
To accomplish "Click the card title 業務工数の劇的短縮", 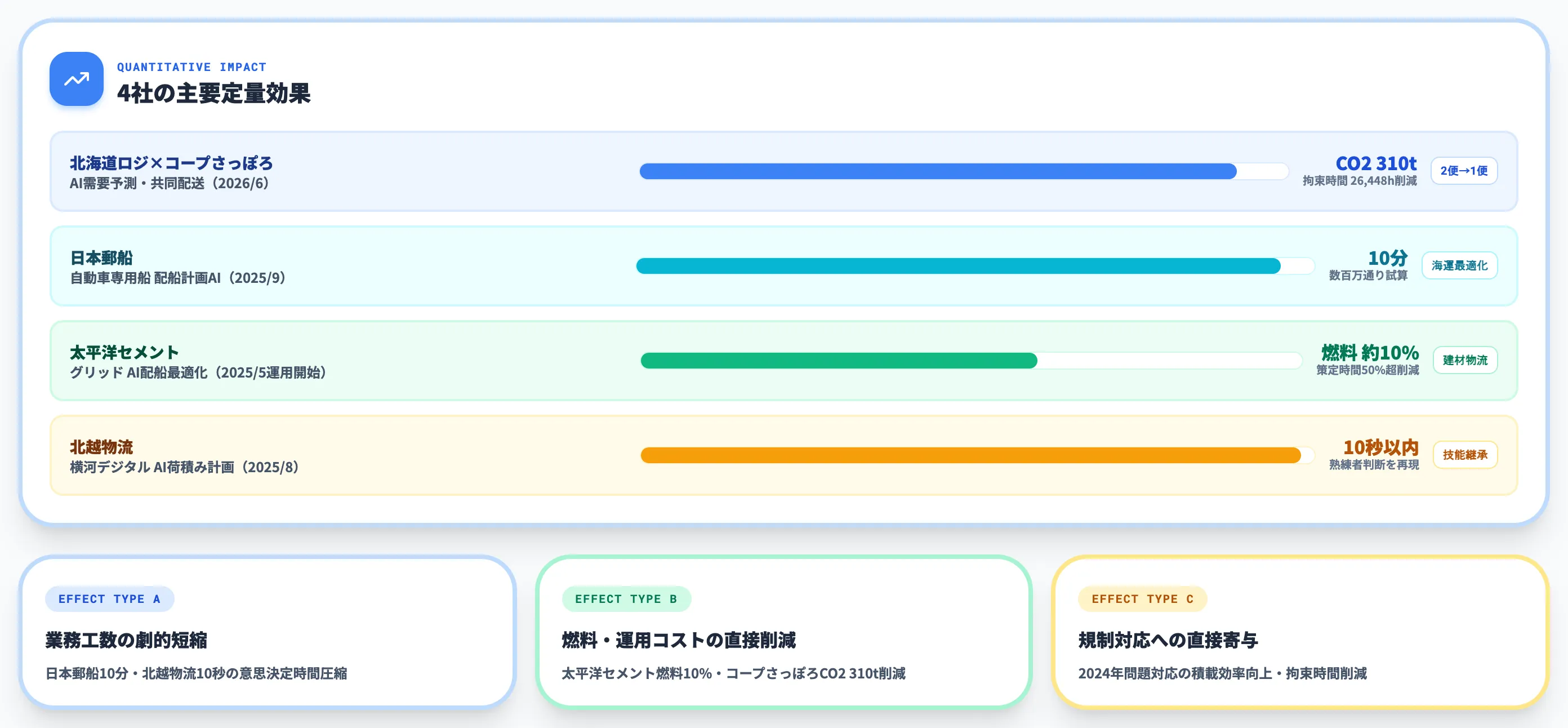I will [x=126, y=640].
